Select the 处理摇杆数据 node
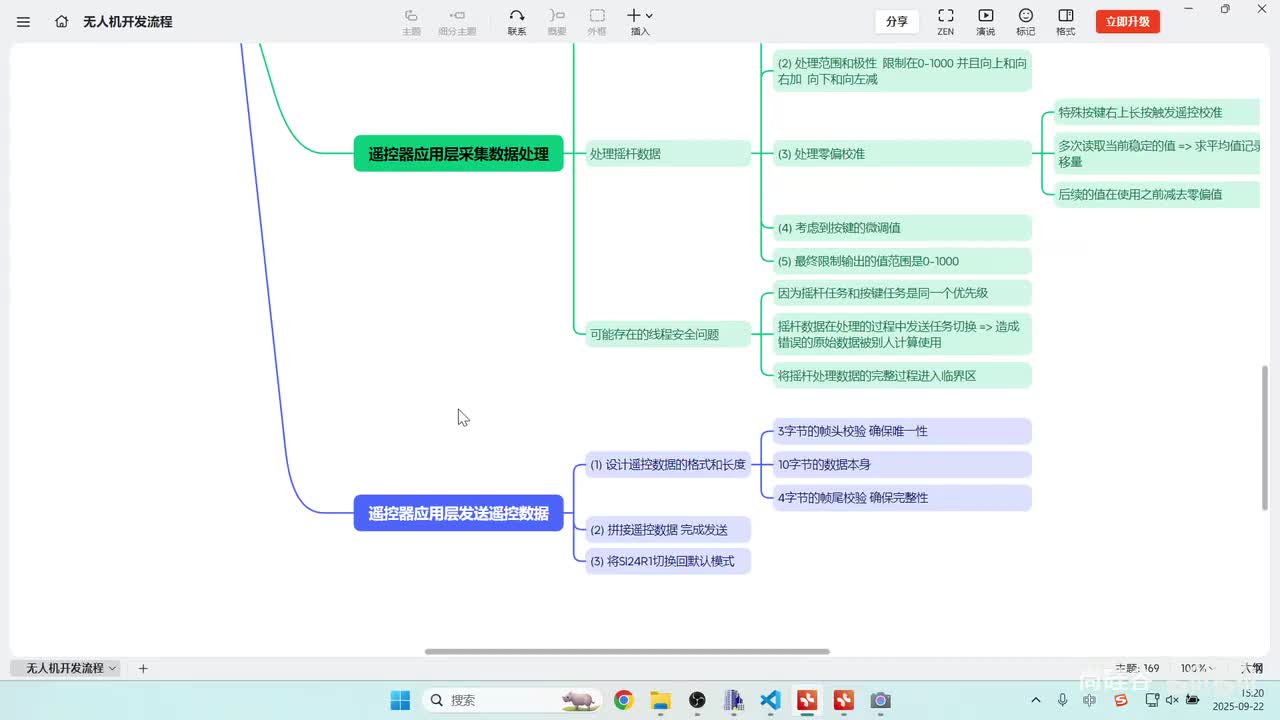Viewport: 1280px width, 720px height. pyautogui.click(x=668, y=154)
